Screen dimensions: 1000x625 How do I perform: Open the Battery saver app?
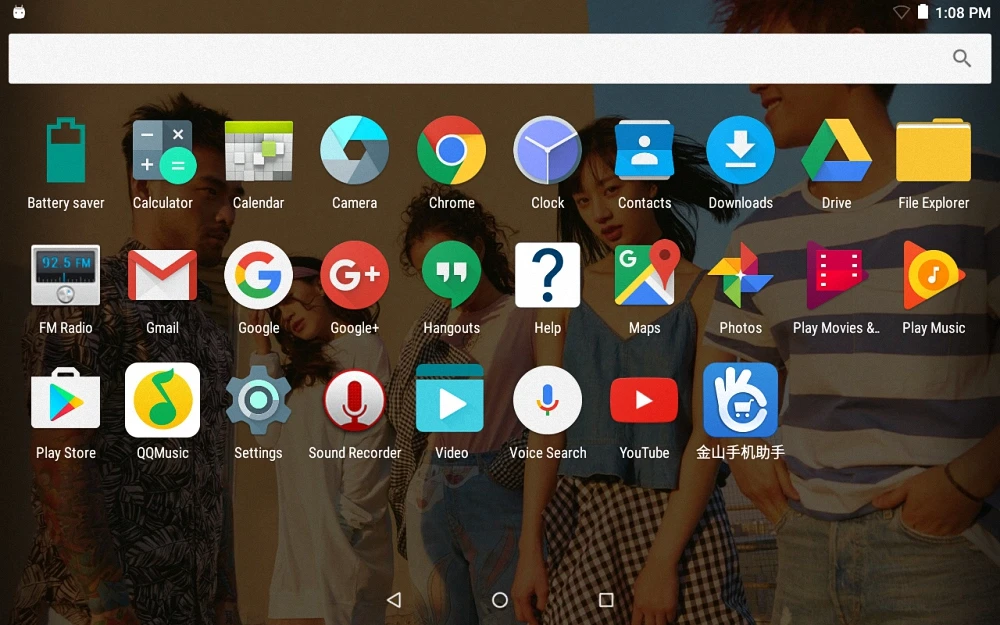(x=66, y=151)
